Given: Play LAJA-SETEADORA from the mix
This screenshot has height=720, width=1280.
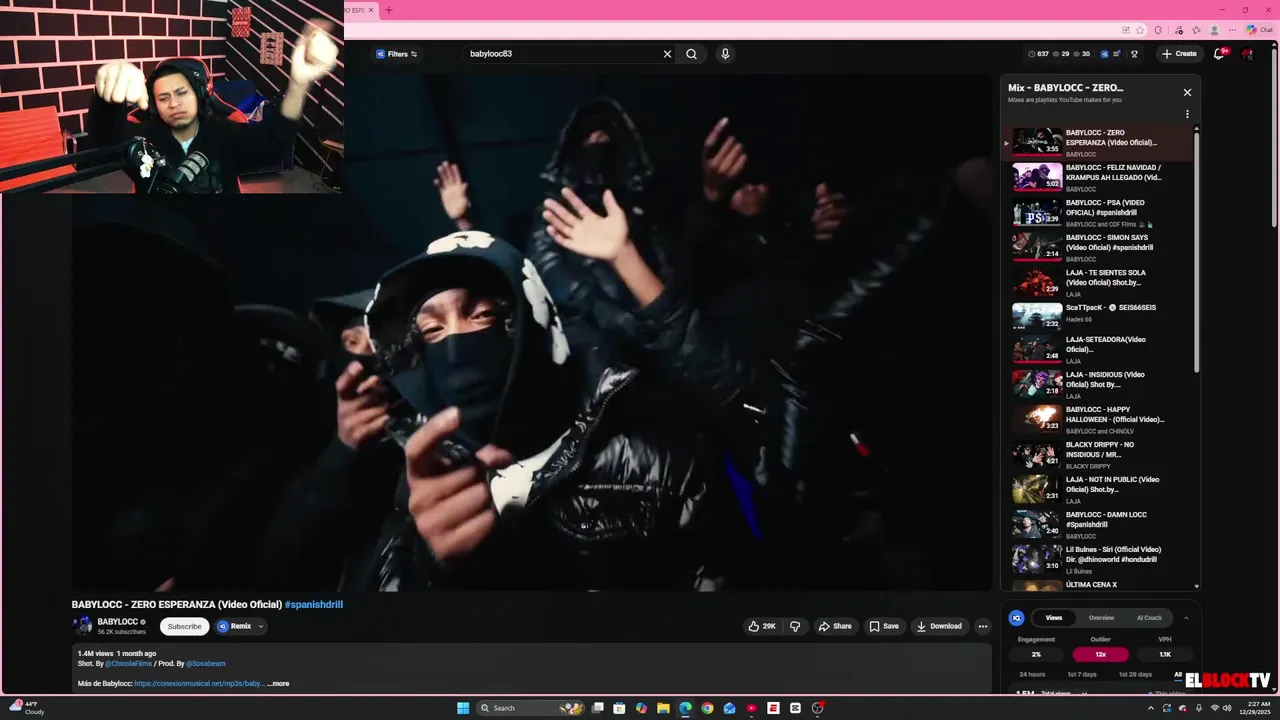Looking at the screenshot, I should coord(1097,349).
